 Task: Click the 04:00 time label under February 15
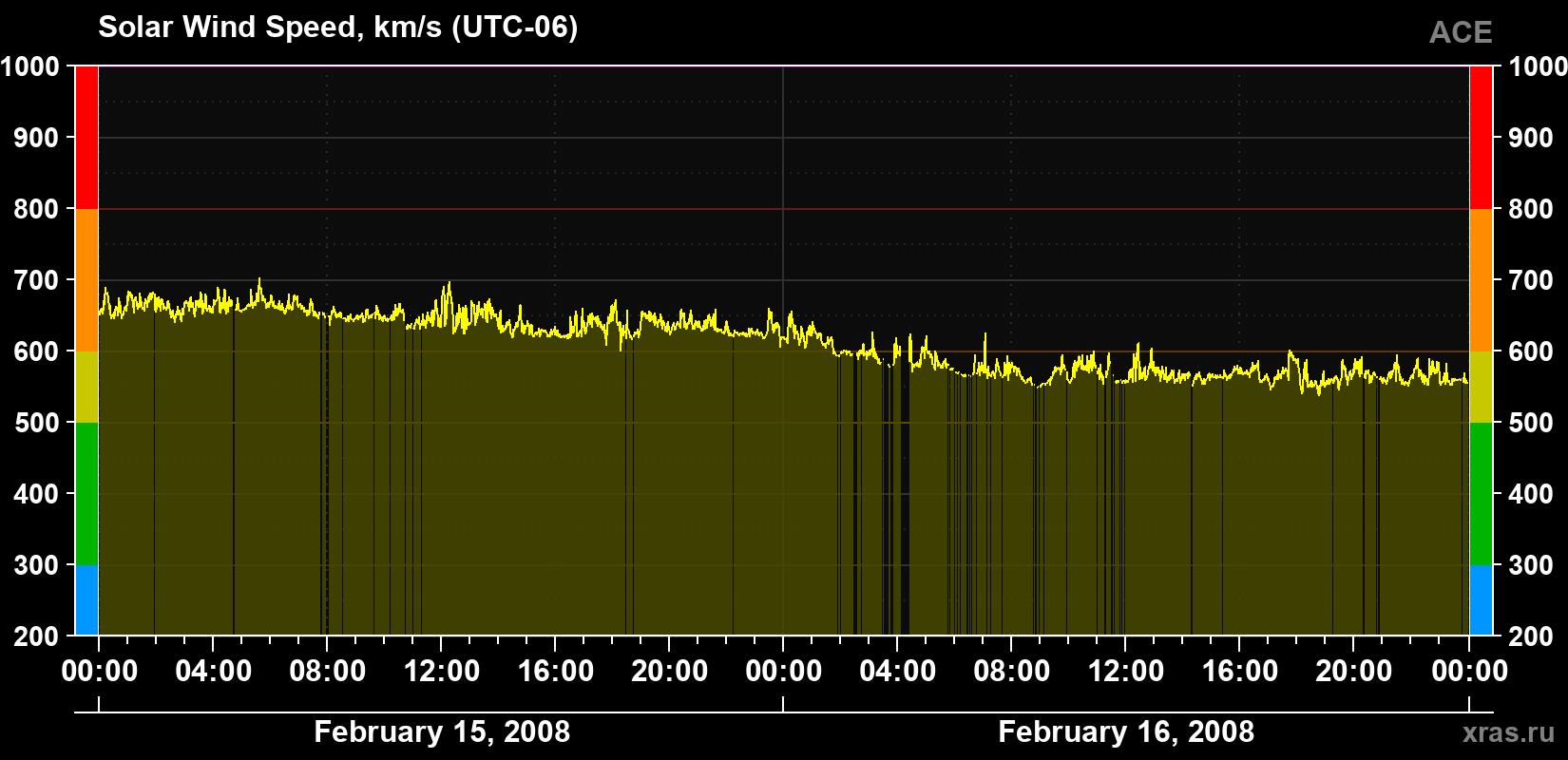pos(213,671)
